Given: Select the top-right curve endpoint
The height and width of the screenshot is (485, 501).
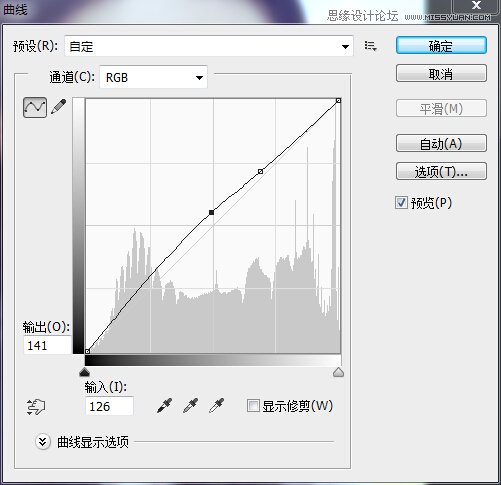Looking at the screenshot, I should (x=338, y=100).
